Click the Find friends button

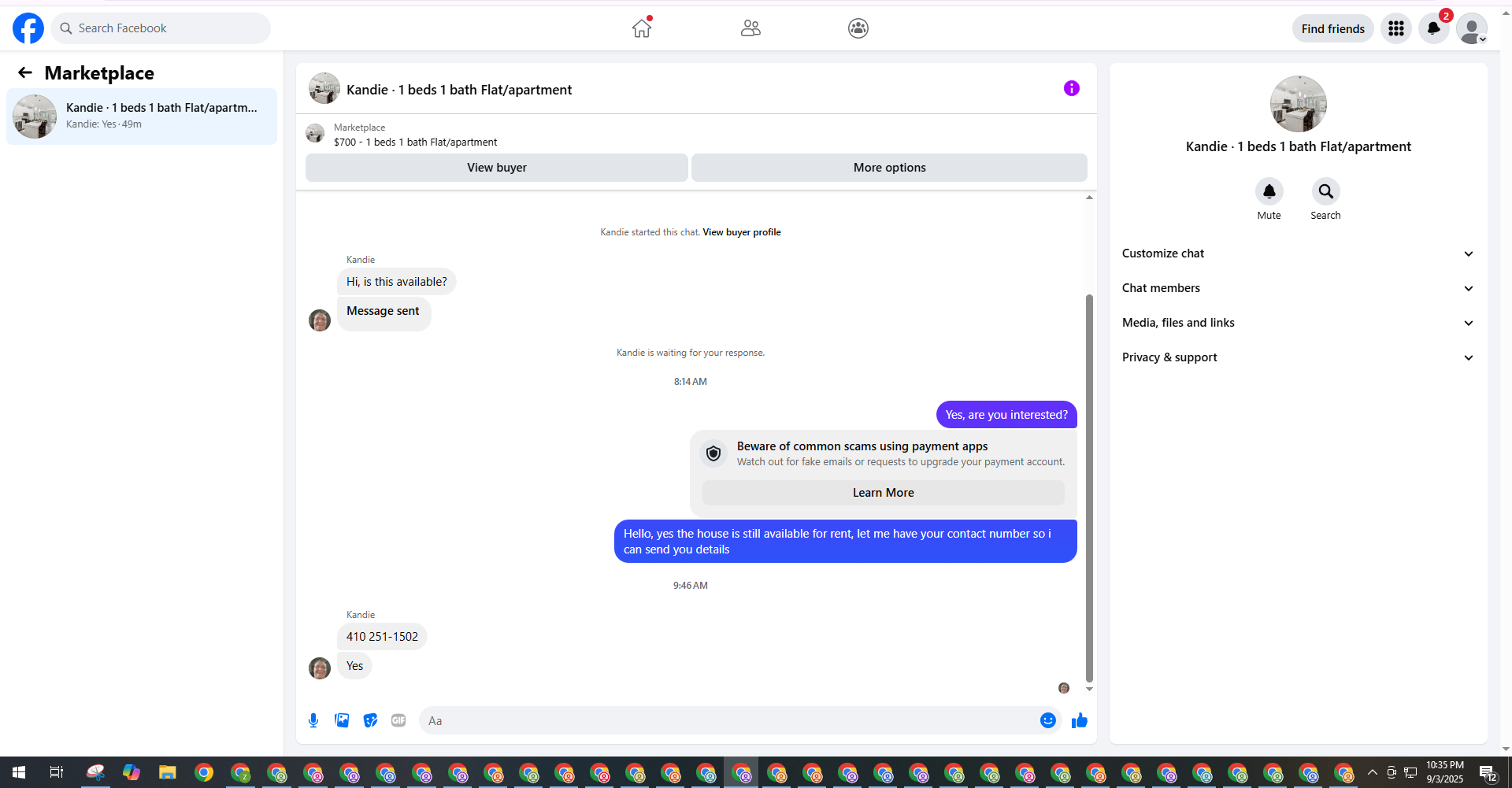[1333, 28]
